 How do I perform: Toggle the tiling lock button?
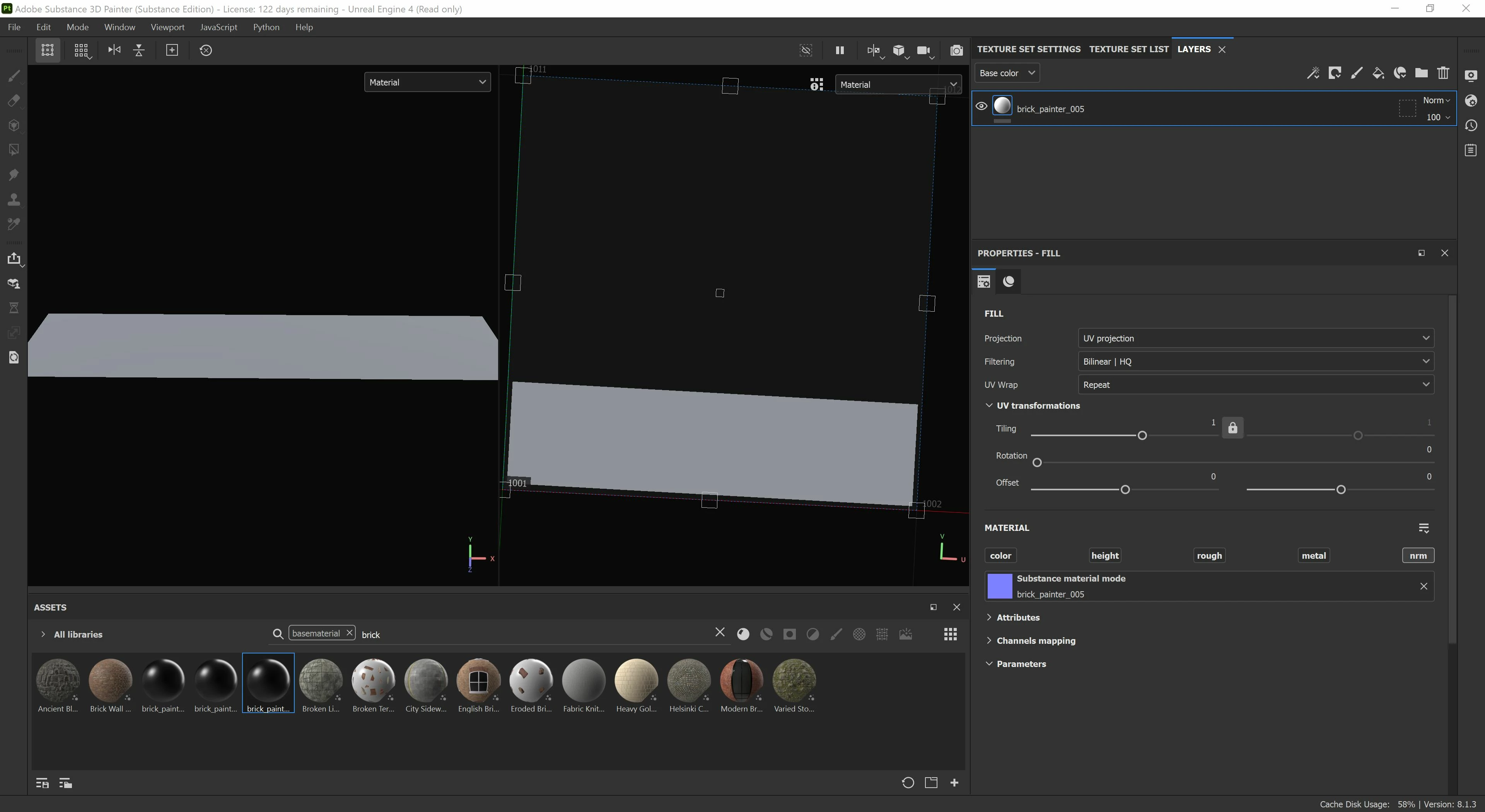point(1232,428)
